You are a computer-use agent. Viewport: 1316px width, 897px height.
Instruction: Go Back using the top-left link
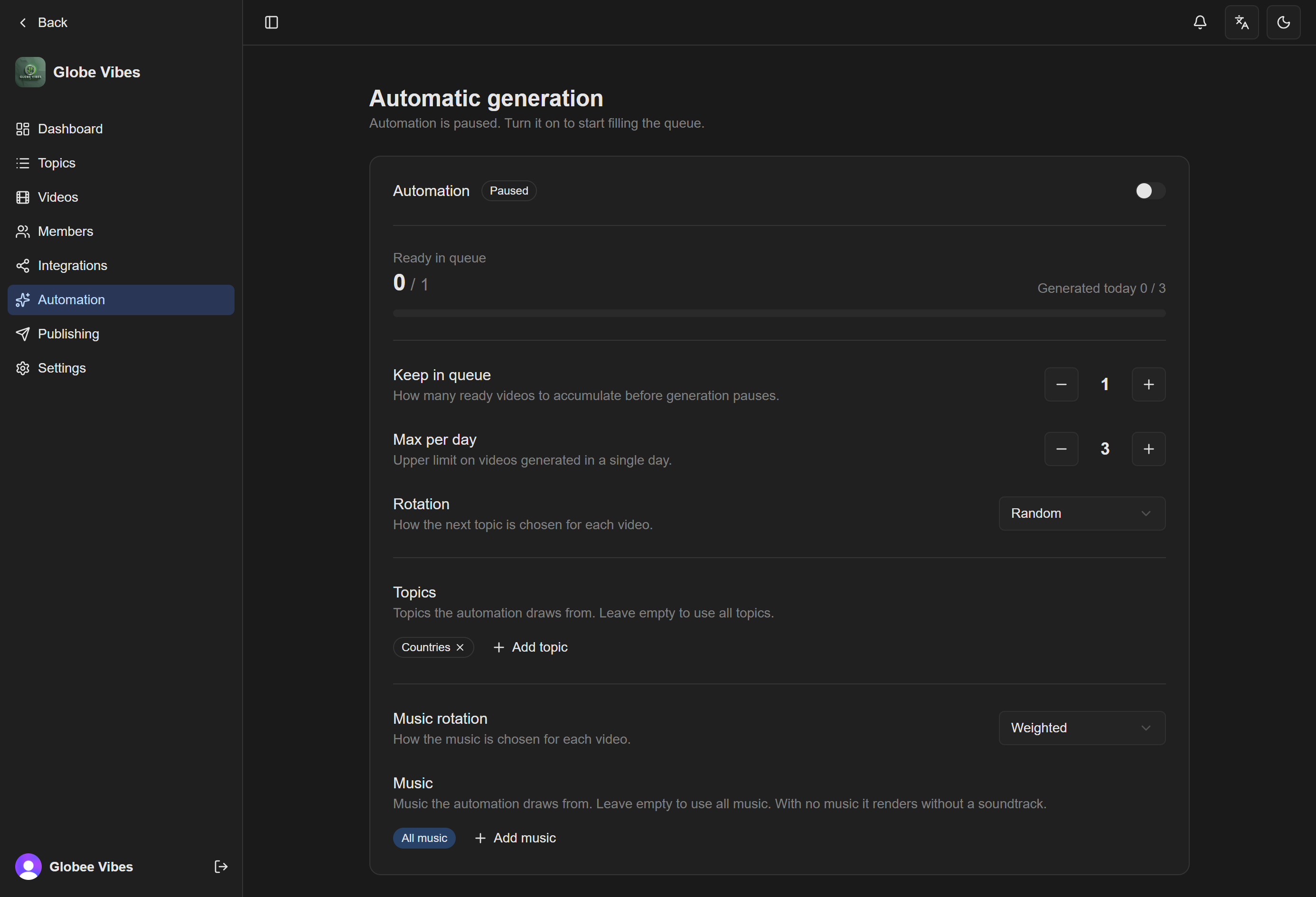[x=43, y=23]
